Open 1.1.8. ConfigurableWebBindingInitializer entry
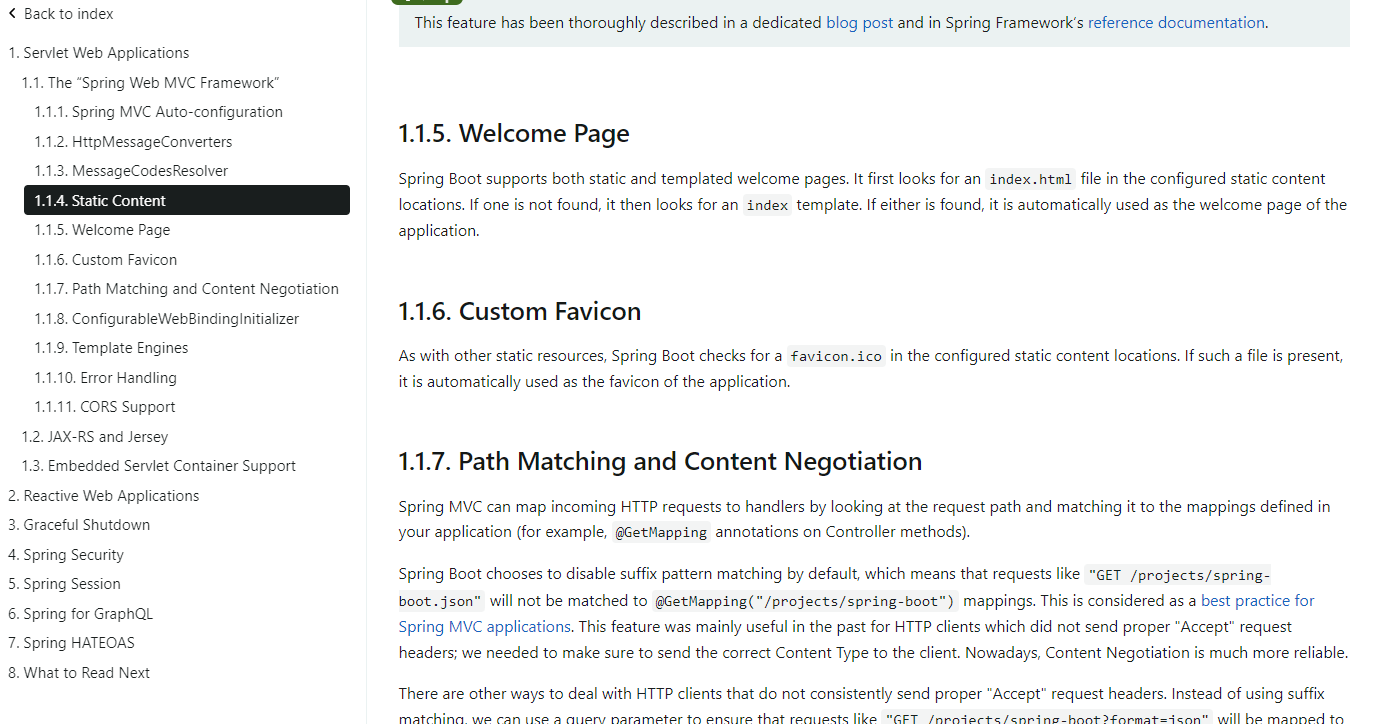 click(167, 319)
